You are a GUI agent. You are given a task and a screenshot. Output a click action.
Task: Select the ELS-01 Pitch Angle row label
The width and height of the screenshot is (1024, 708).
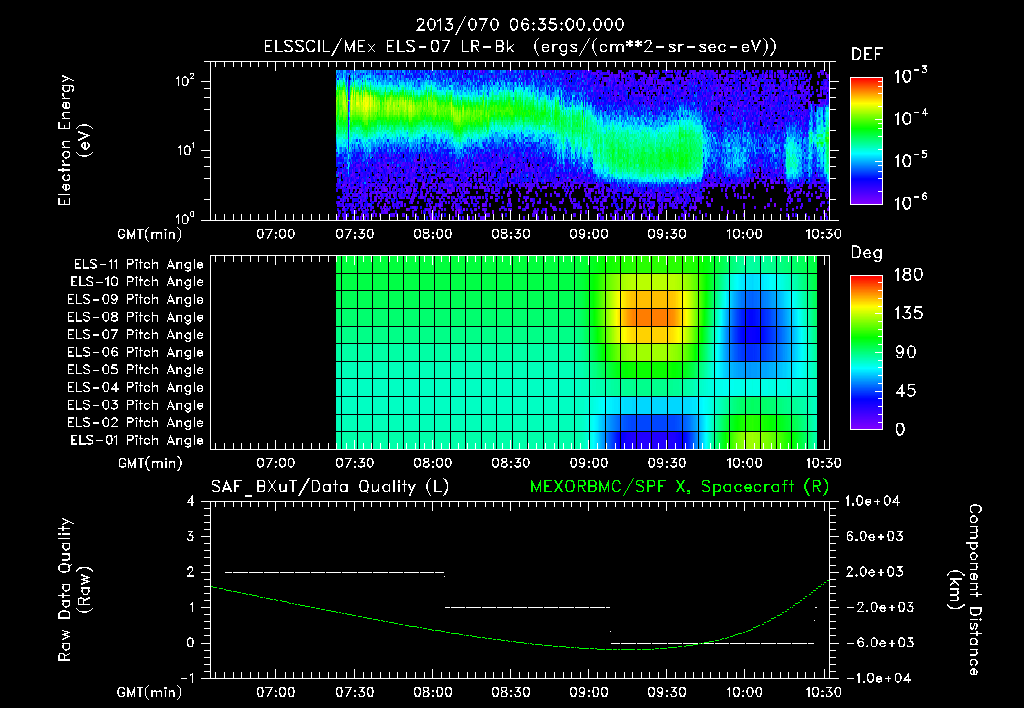pyautogui.click(x=137, y=440)
